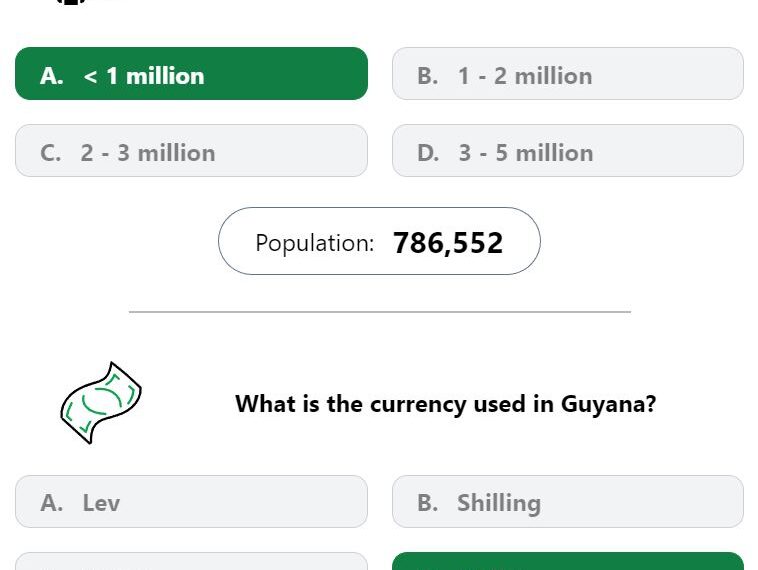
Task: Click the currency question about Guyana
Action: [445, 404]
